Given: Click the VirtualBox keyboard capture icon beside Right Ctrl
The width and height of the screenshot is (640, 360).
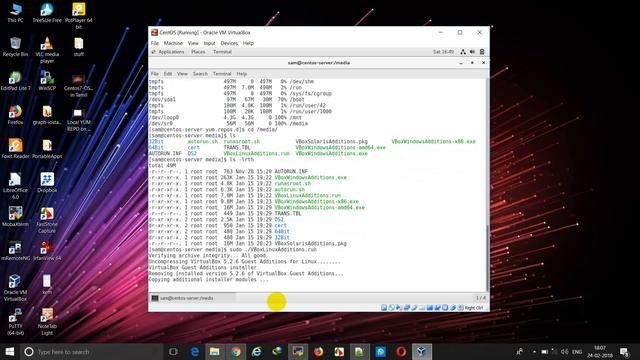Looking at the screenshot, I should (x=460, y=308).
